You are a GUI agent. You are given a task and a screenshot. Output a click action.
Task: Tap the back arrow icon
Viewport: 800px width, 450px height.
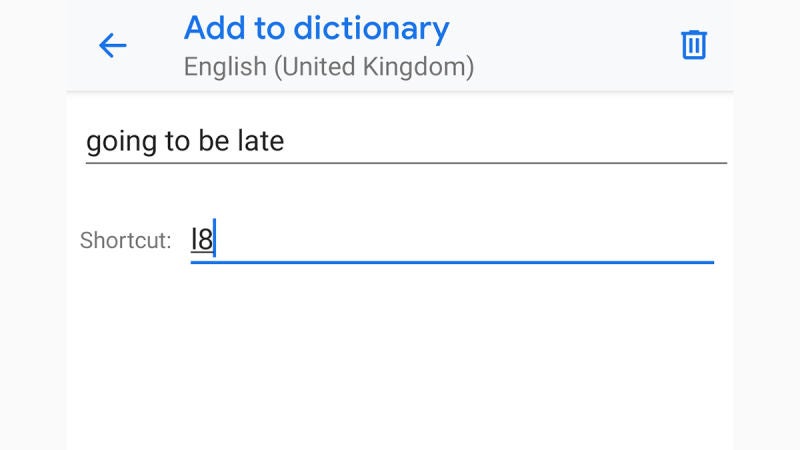[112, 45]
